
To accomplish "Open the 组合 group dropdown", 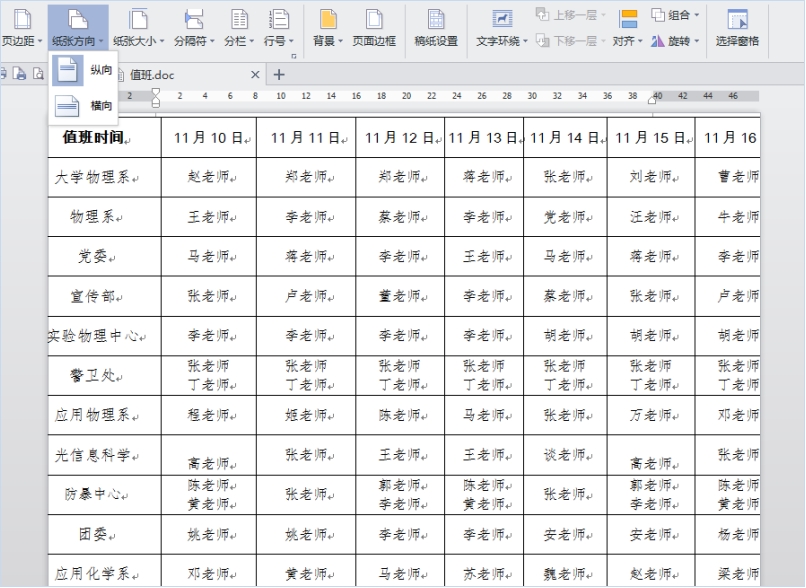I will point(675,15).
